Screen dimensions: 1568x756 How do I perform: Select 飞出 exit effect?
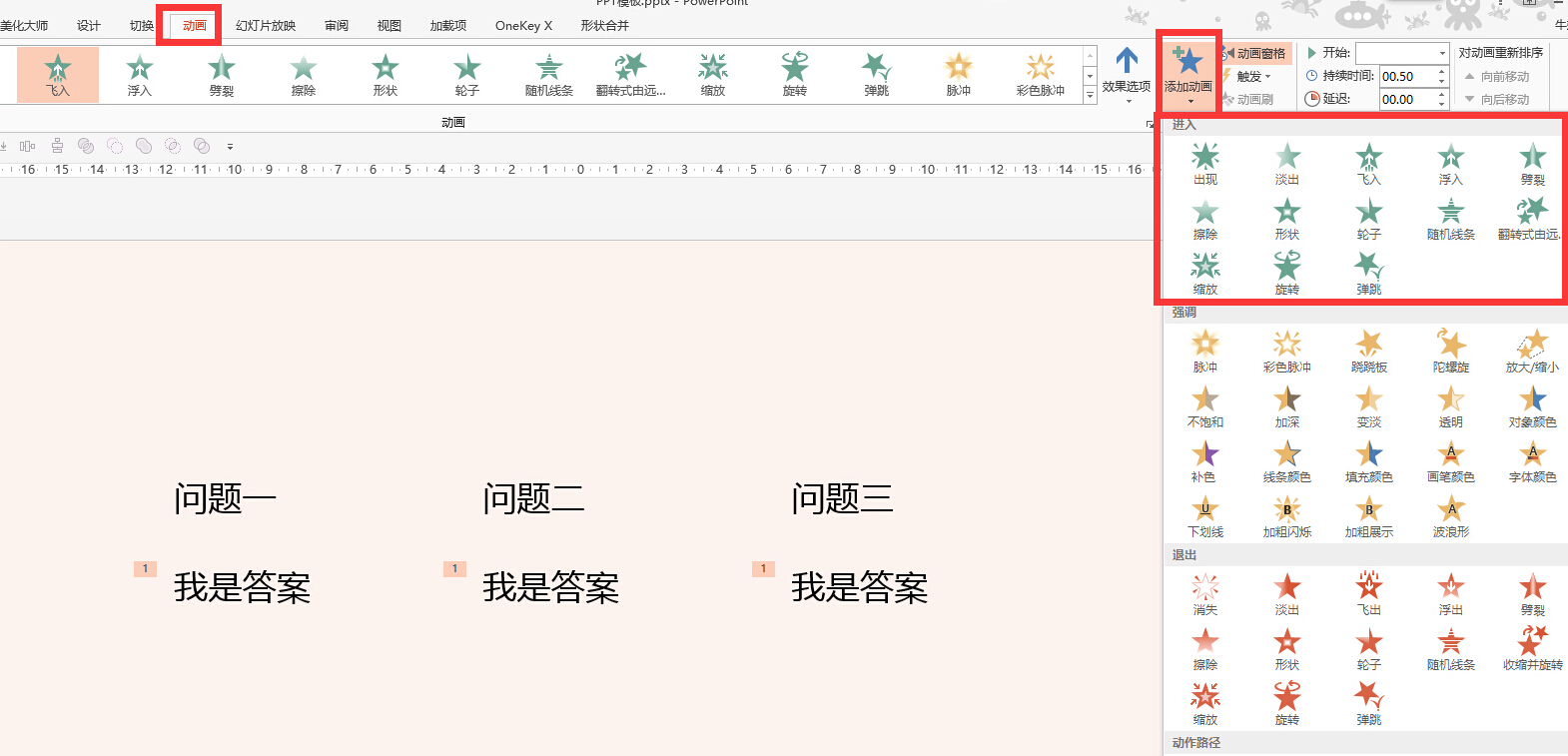[x=1369, y=594]
